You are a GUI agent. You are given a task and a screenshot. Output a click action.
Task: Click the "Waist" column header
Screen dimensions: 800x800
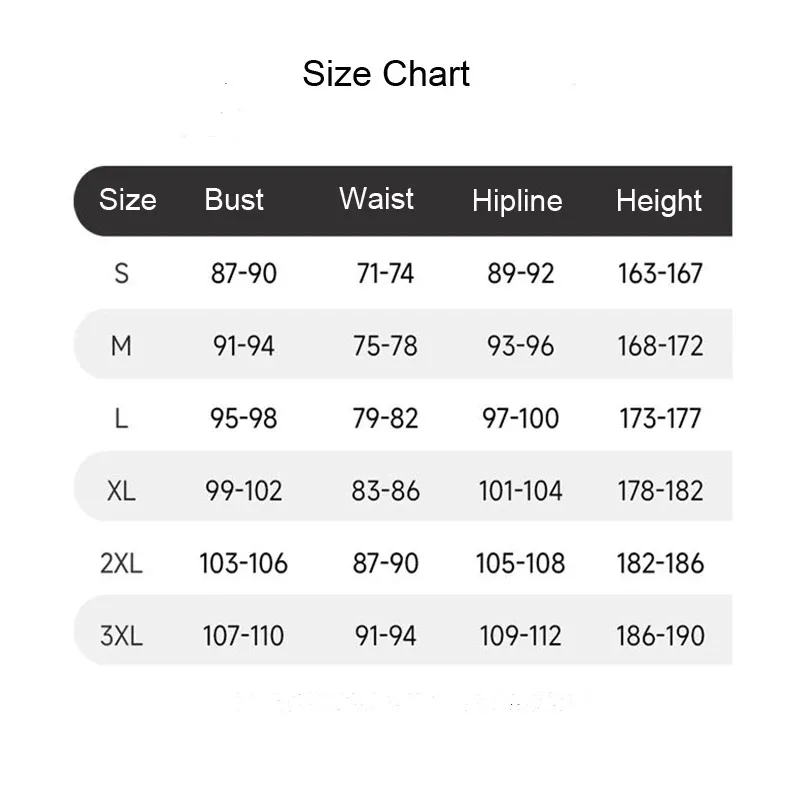pos(376,199)
